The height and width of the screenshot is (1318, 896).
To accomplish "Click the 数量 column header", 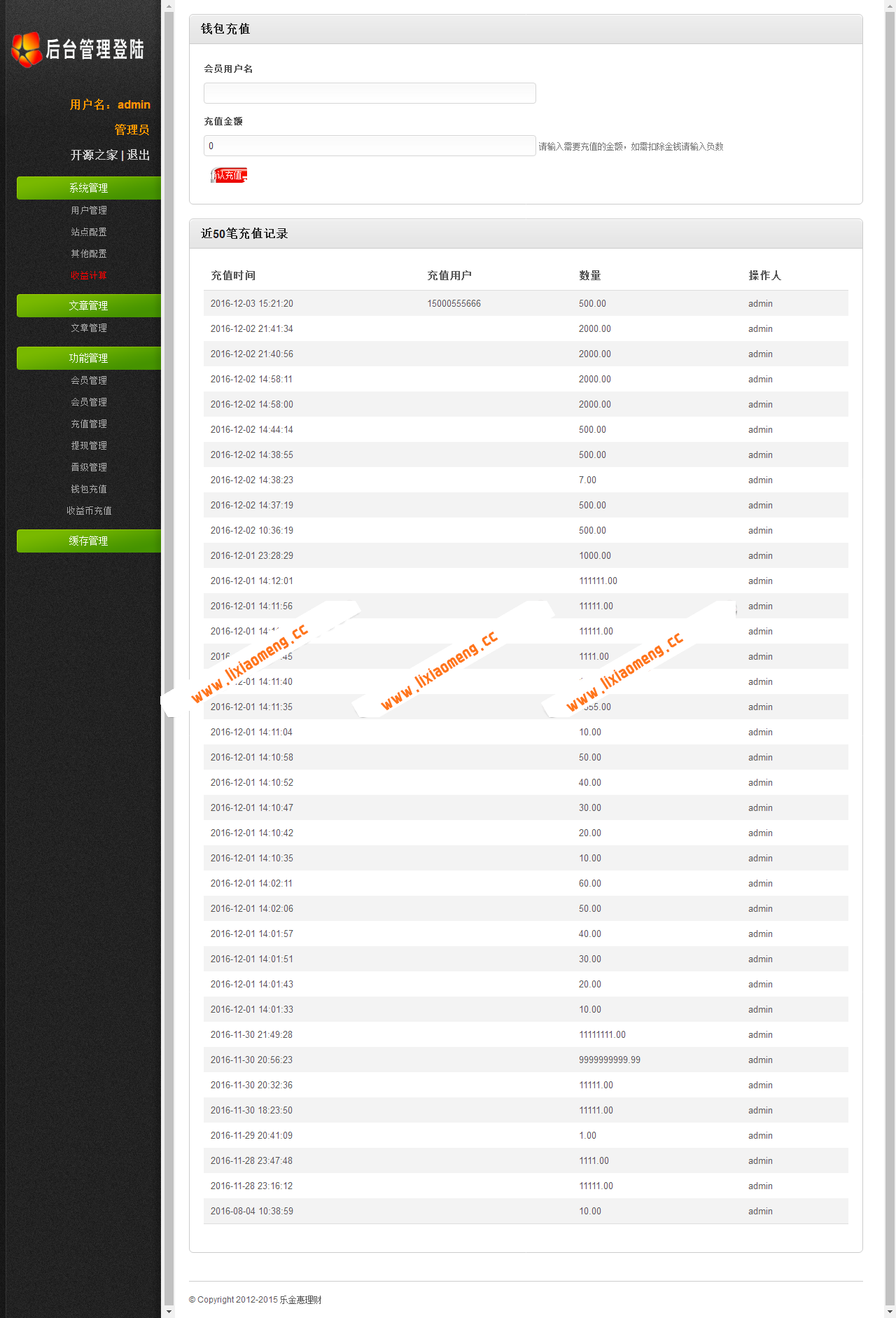I will click(x=590, y=275).
